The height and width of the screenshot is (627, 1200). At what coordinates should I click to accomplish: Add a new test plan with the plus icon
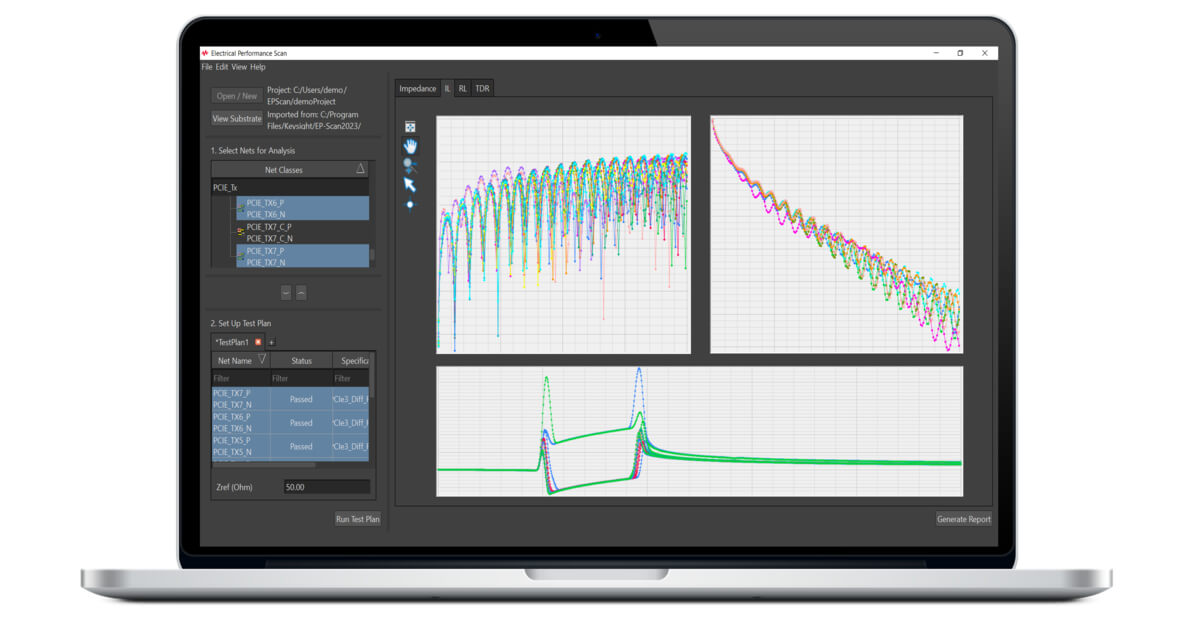coord(271,342)
